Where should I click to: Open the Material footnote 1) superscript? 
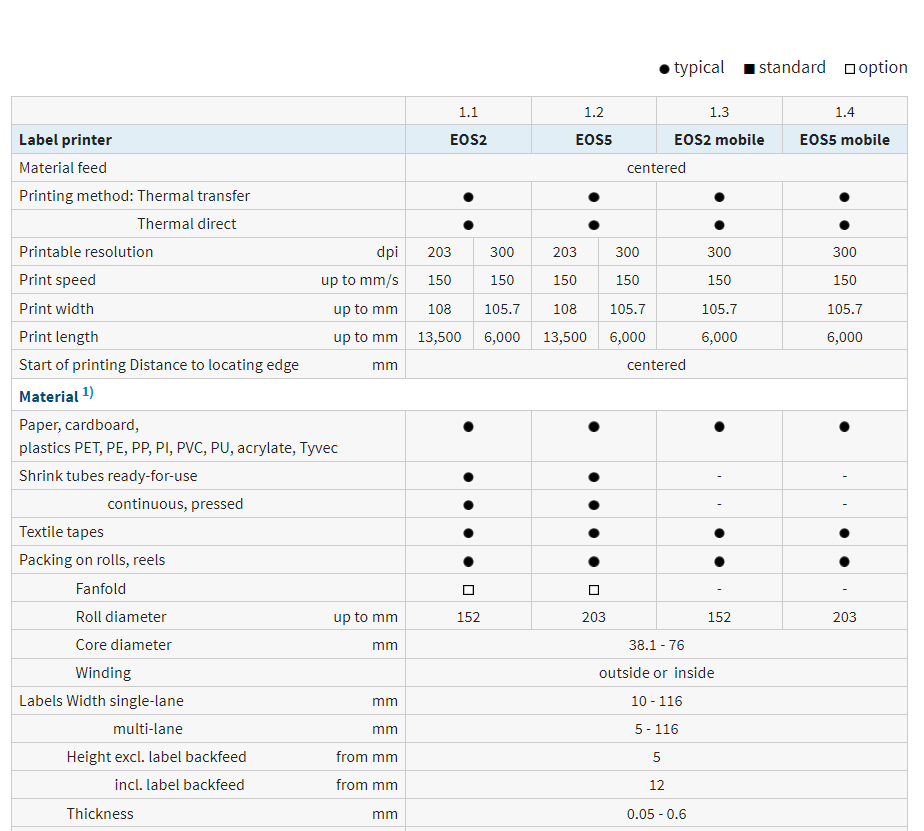tap(88, 392)
